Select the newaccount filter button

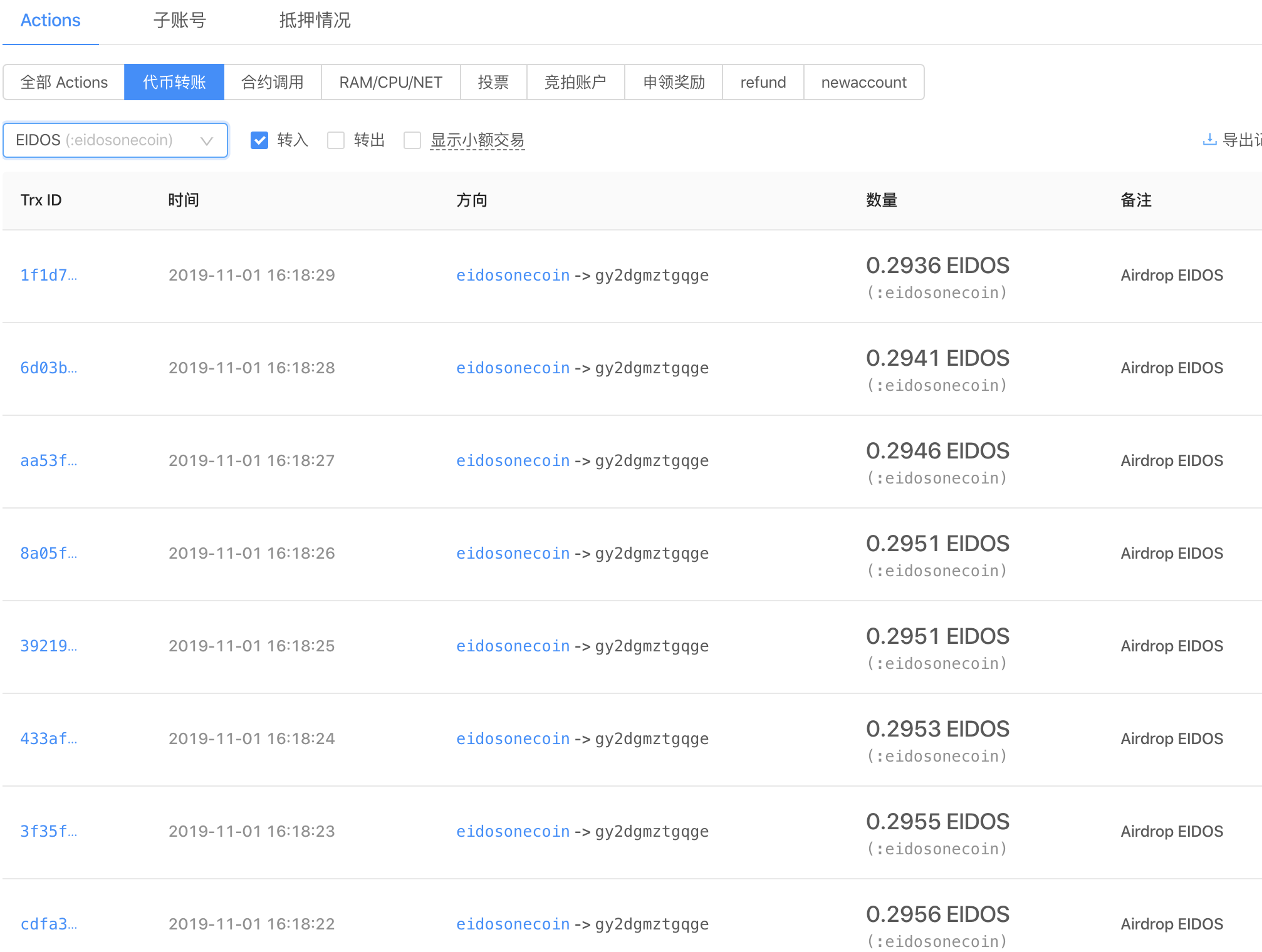point(863,82)
